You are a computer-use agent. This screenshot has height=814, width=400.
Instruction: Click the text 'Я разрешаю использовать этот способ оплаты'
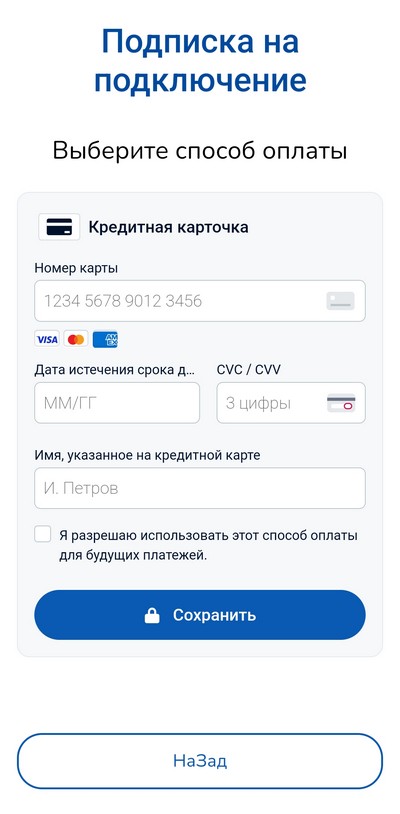(x=208, y=535)
